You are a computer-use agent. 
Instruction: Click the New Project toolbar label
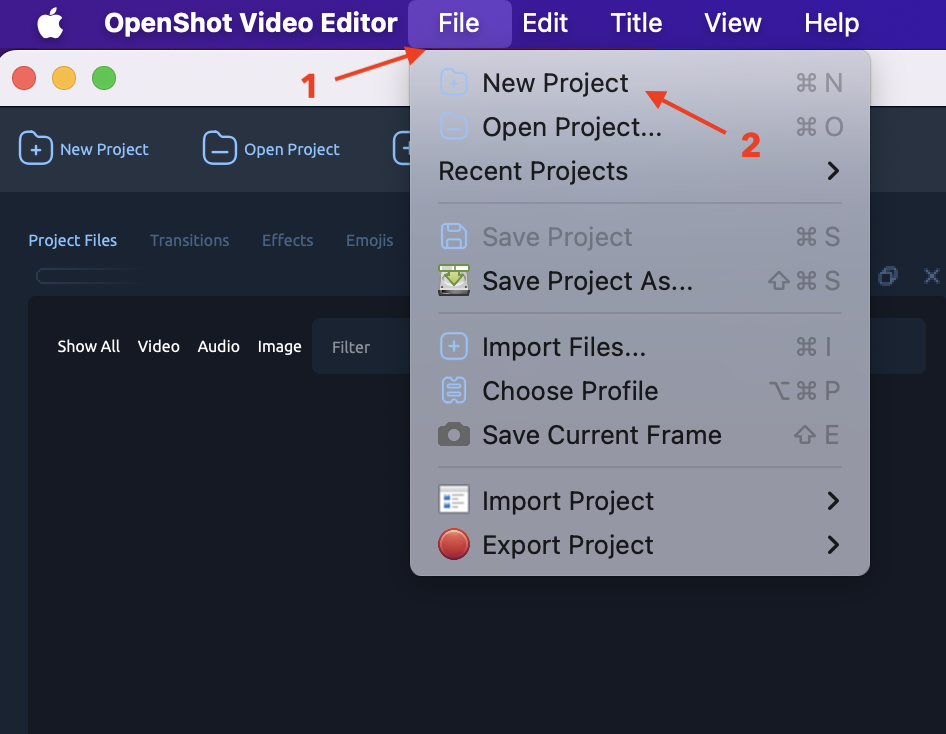[104, 149]
